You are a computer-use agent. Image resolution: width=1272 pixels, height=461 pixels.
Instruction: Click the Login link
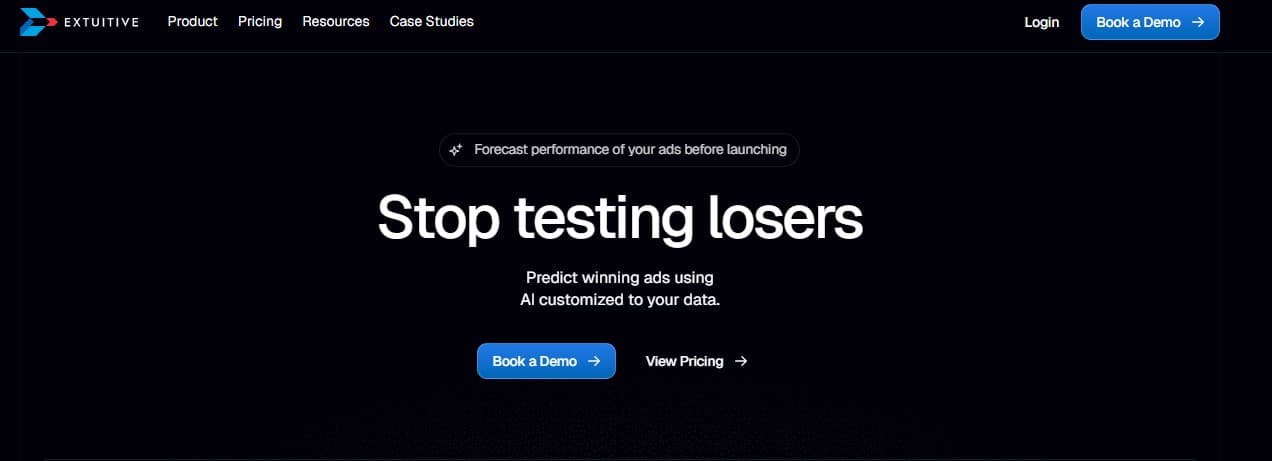(x=1042, y=22)
